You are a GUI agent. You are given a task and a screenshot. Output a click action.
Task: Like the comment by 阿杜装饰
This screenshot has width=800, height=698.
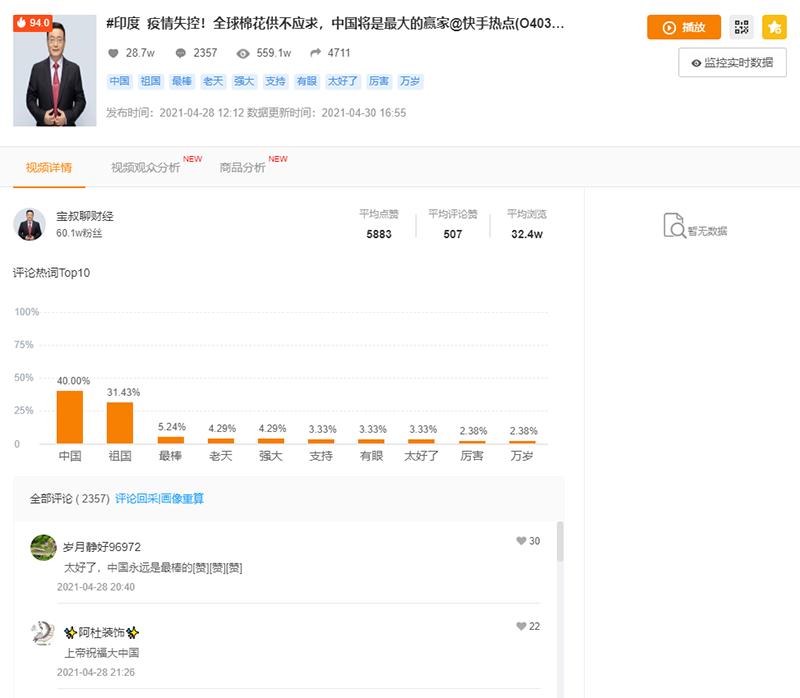tap(521, 626)
